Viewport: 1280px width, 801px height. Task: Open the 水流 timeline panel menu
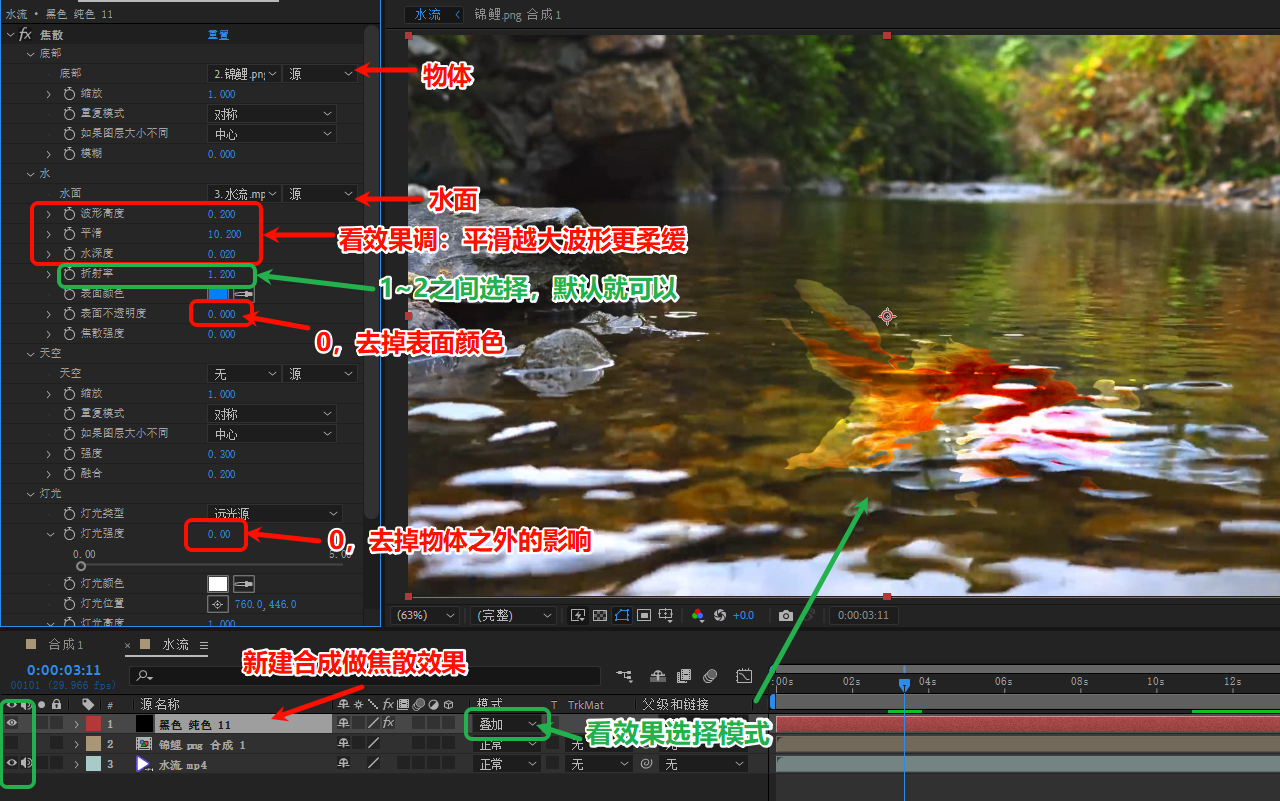(204, 645)
